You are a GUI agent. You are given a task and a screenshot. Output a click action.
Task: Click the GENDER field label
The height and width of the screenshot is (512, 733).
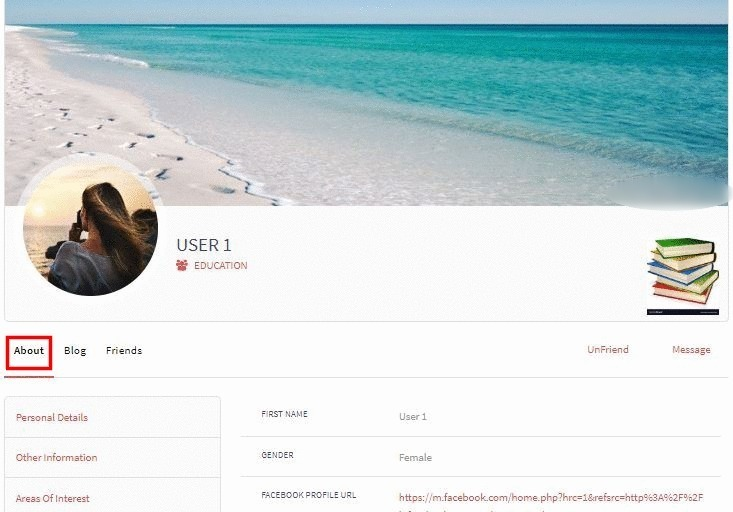(277, 455)
